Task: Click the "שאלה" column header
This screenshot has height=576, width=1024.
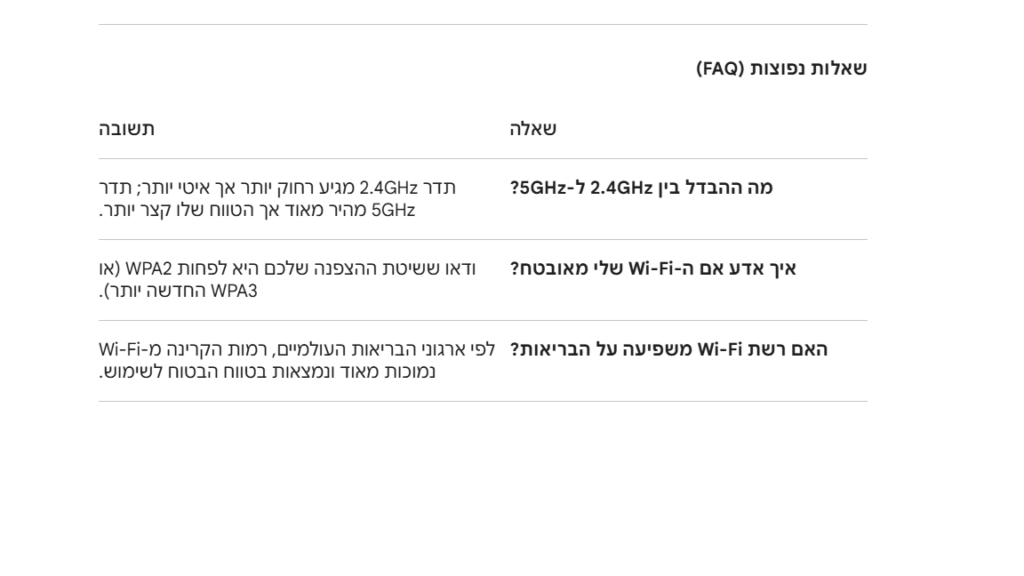Action: tap(533, 129)
